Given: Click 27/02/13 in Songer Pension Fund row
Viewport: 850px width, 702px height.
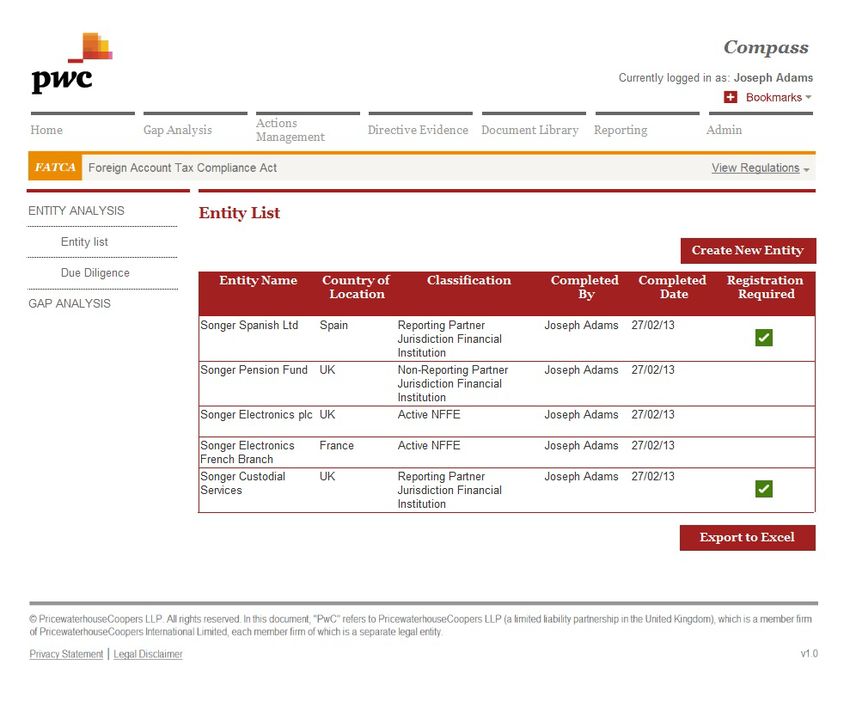Looking at the screenshot, I should pos(653,370).
